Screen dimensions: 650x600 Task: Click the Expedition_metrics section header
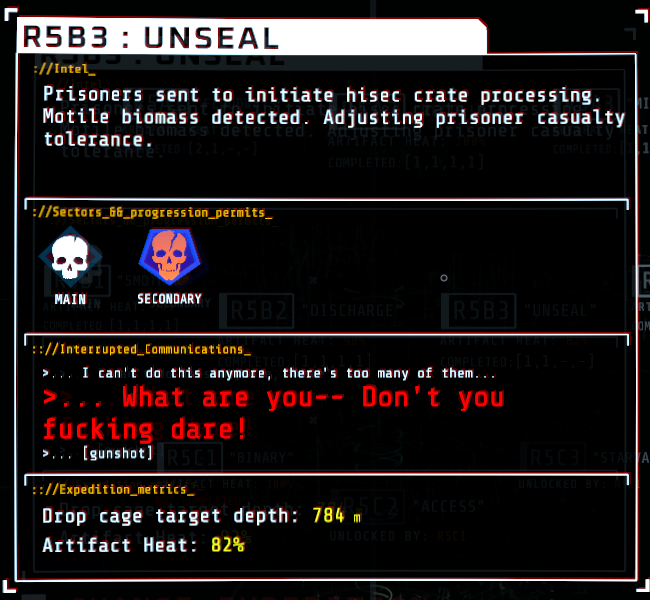tap(113, 490)
